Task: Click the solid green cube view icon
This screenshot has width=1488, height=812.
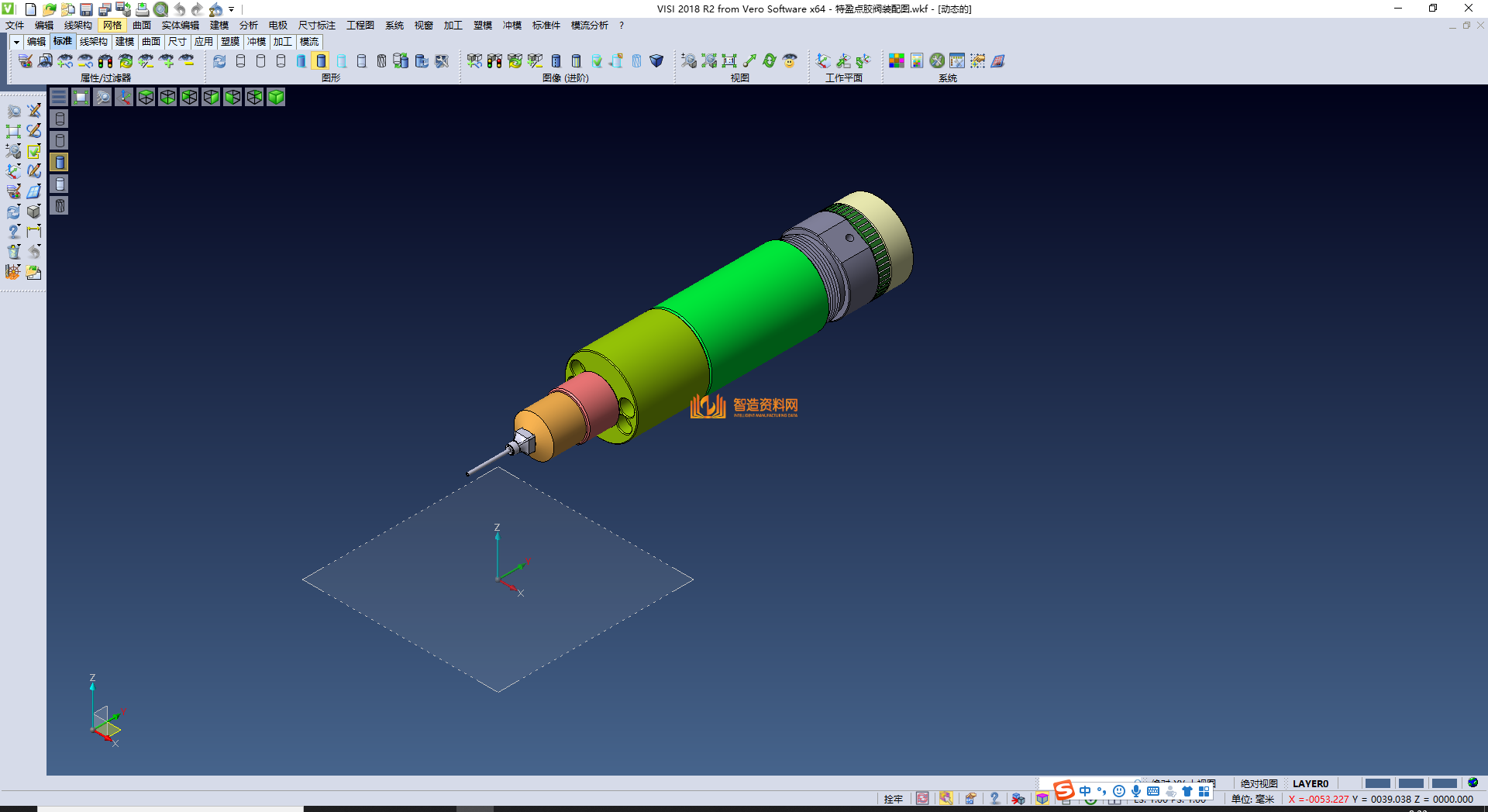Action: tap(276, 97)
